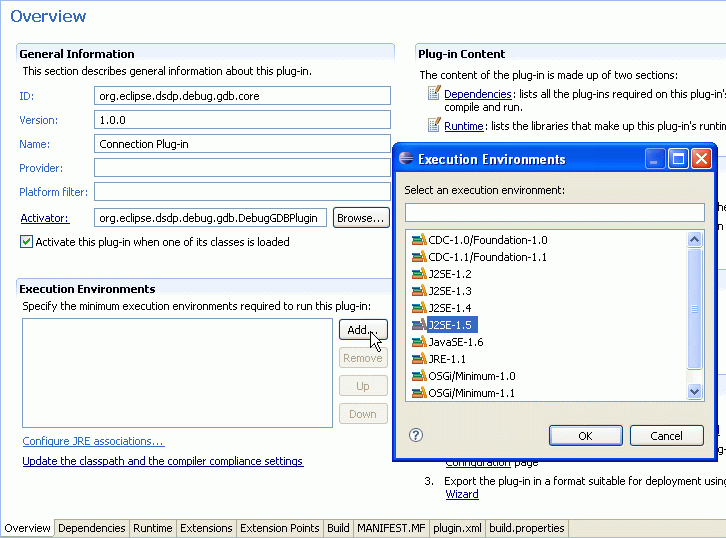
Task: Click the Eclipse icon in dialog title bar
Action: 406,158
